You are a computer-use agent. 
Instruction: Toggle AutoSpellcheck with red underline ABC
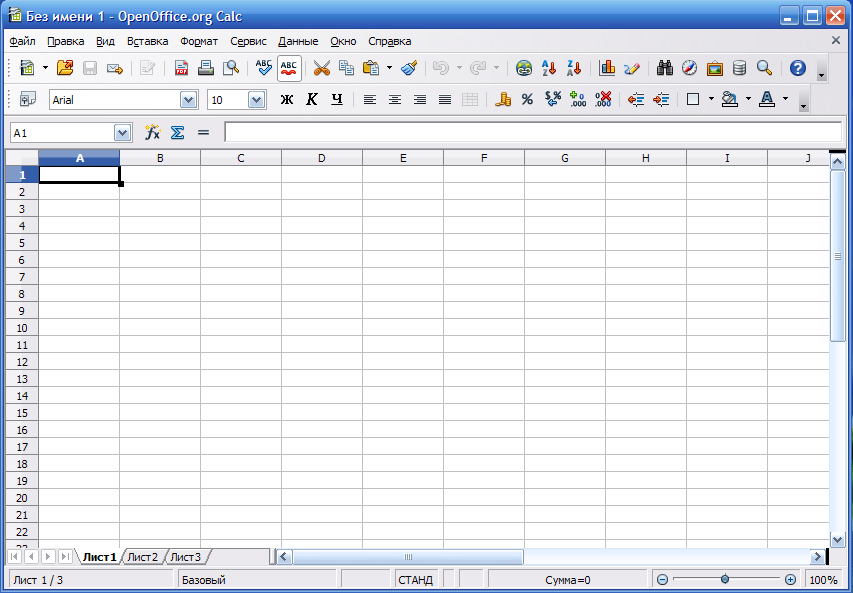coord(289,68)
